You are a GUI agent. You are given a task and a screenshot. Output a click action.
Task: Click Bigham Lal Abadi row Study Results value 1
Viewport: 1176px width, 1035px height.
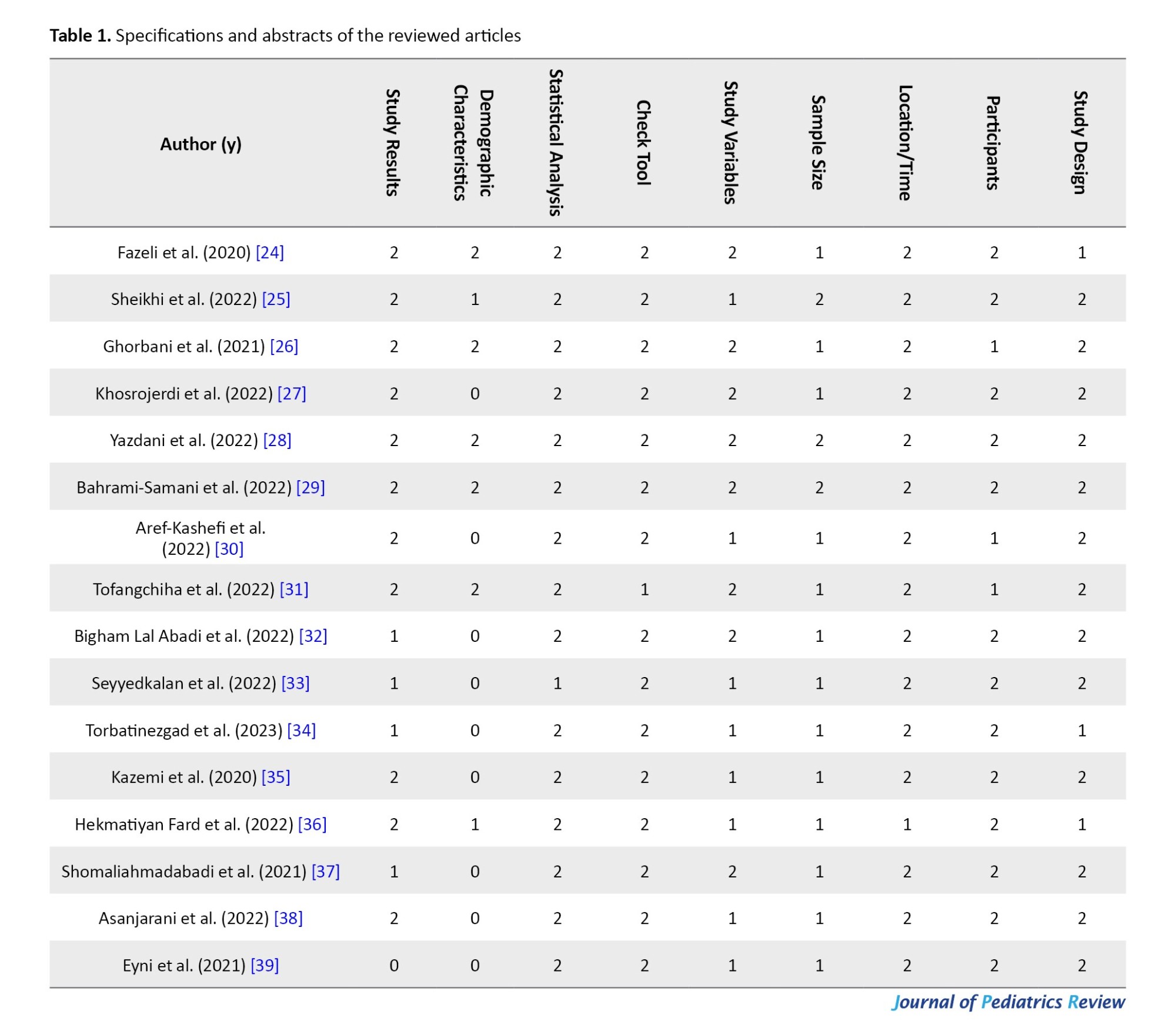point(394,637)
